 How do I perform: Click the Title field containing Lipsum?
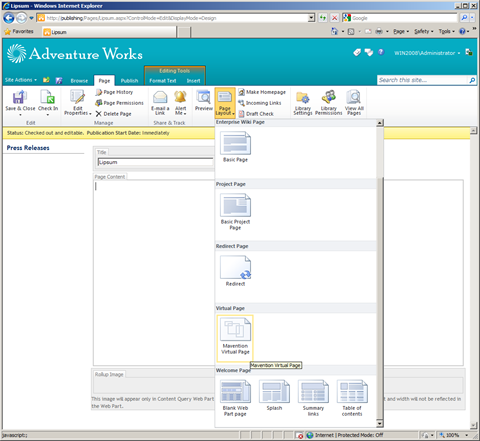(x=155, y=162)
